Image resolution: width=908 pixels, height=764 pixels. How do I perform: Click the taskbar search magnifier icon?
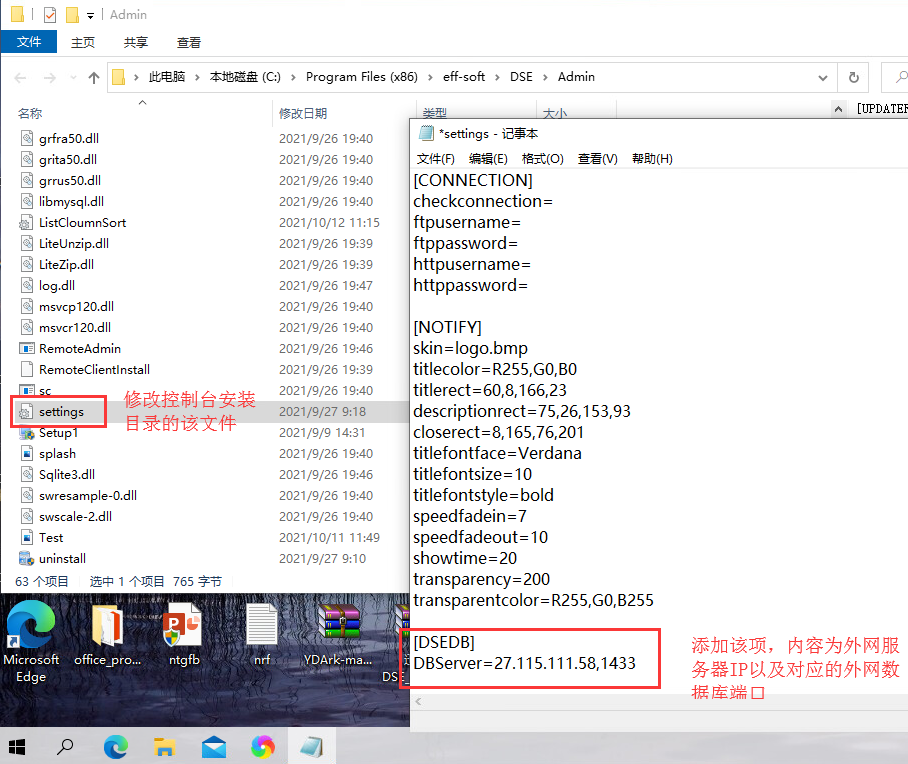click(65, 747)
